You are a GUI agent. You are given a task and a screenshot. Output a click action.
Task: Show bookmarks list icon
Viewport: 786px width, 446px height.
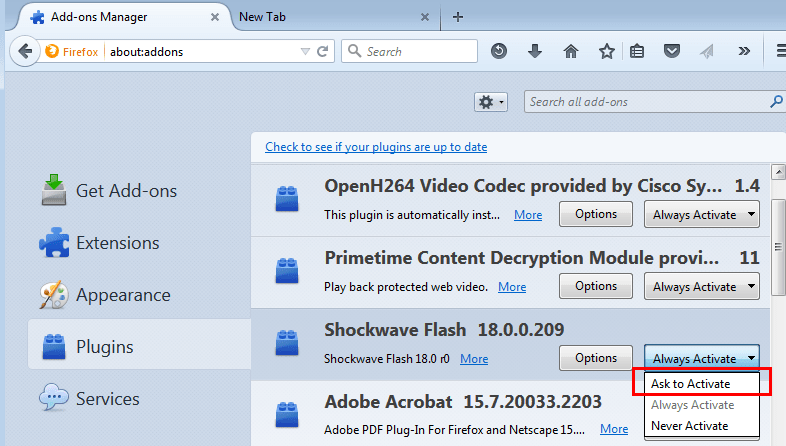click(x=637, y=51)
